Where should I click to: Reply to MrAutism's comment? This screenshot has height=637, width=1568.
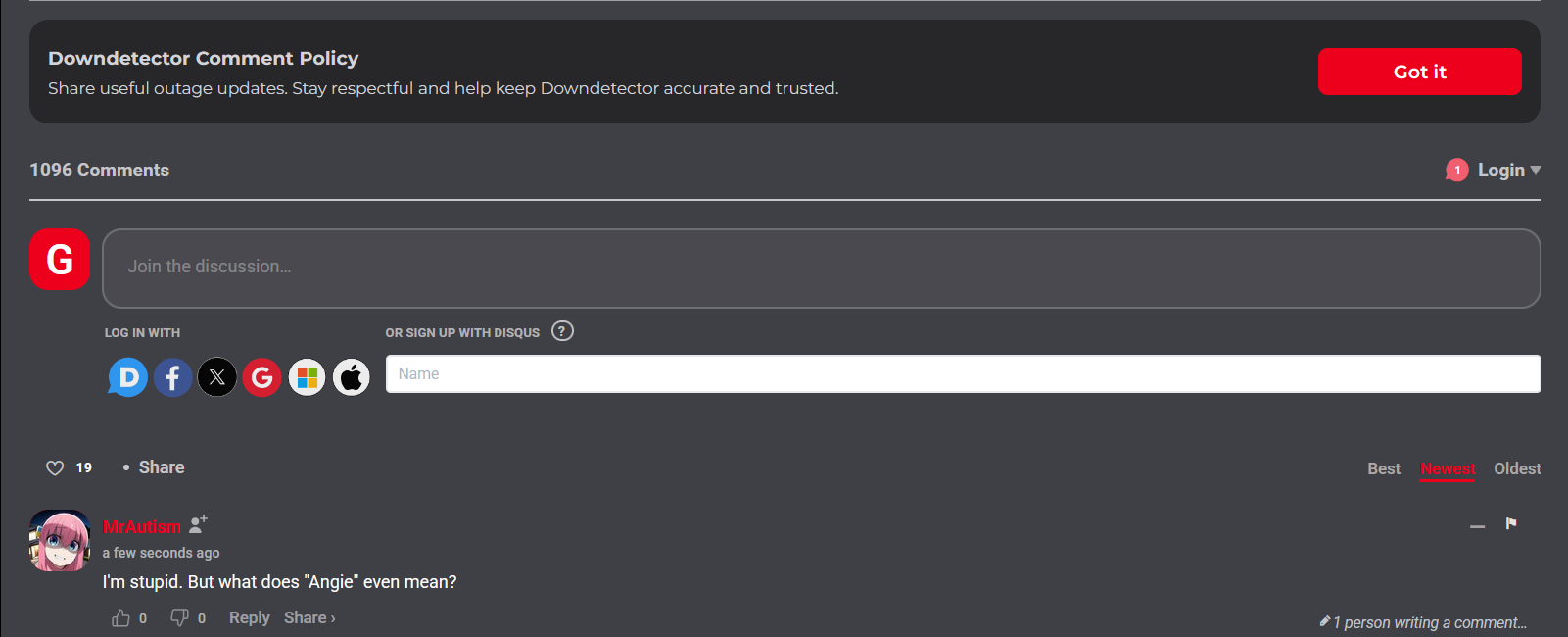point(249,617)
